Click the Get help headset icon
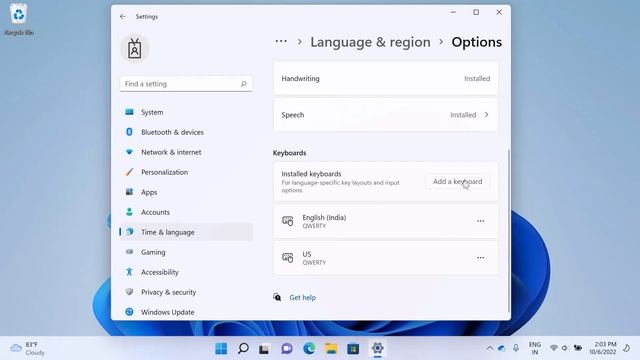640x360 pixels. tap(277, 297)
